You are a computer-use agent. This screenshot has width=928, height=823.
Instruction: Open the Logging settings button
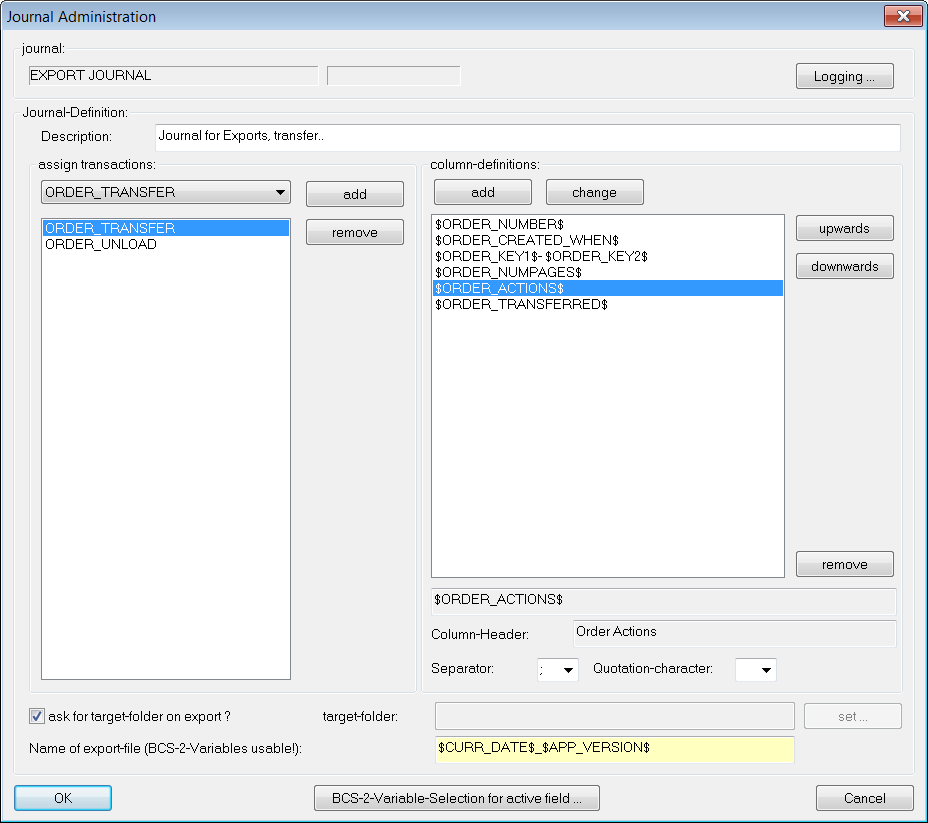(845, 76)
